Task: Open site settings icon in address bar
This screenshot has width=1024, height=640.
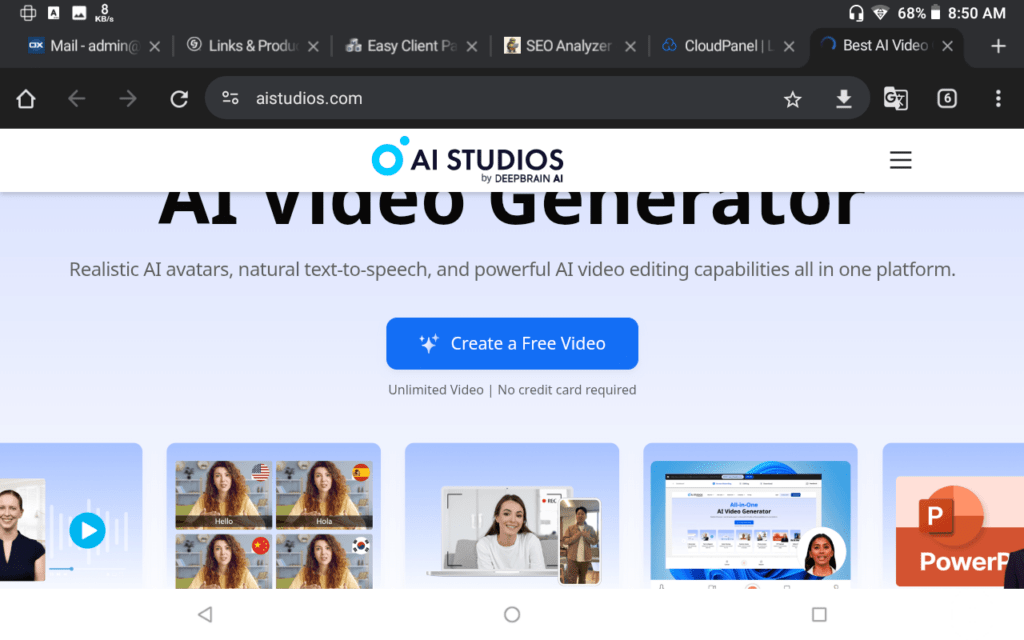Action: click(231, 98)
